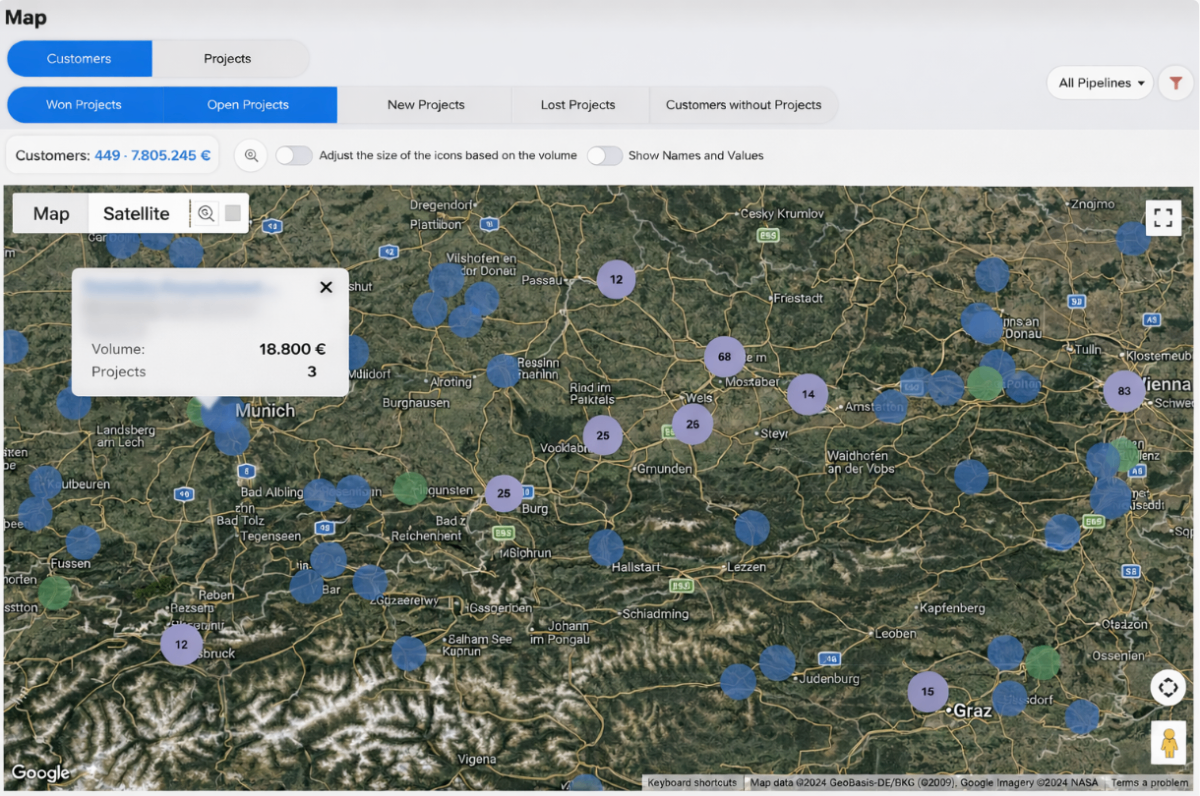Click the Google logo on map

pyautogui.click(x=40, y=772)
